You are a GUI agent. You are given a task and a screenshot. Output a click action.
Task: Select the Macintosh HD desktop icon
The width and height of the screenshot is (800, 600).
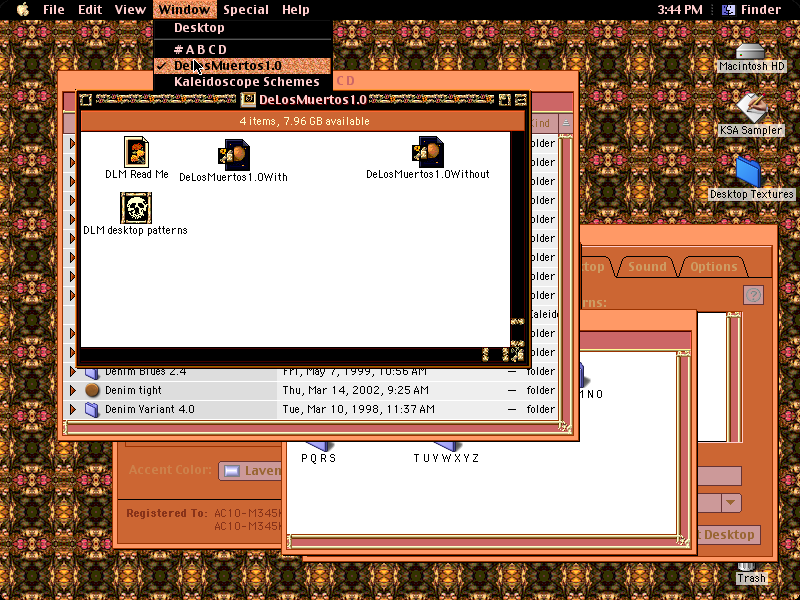[x=751, y=52]
